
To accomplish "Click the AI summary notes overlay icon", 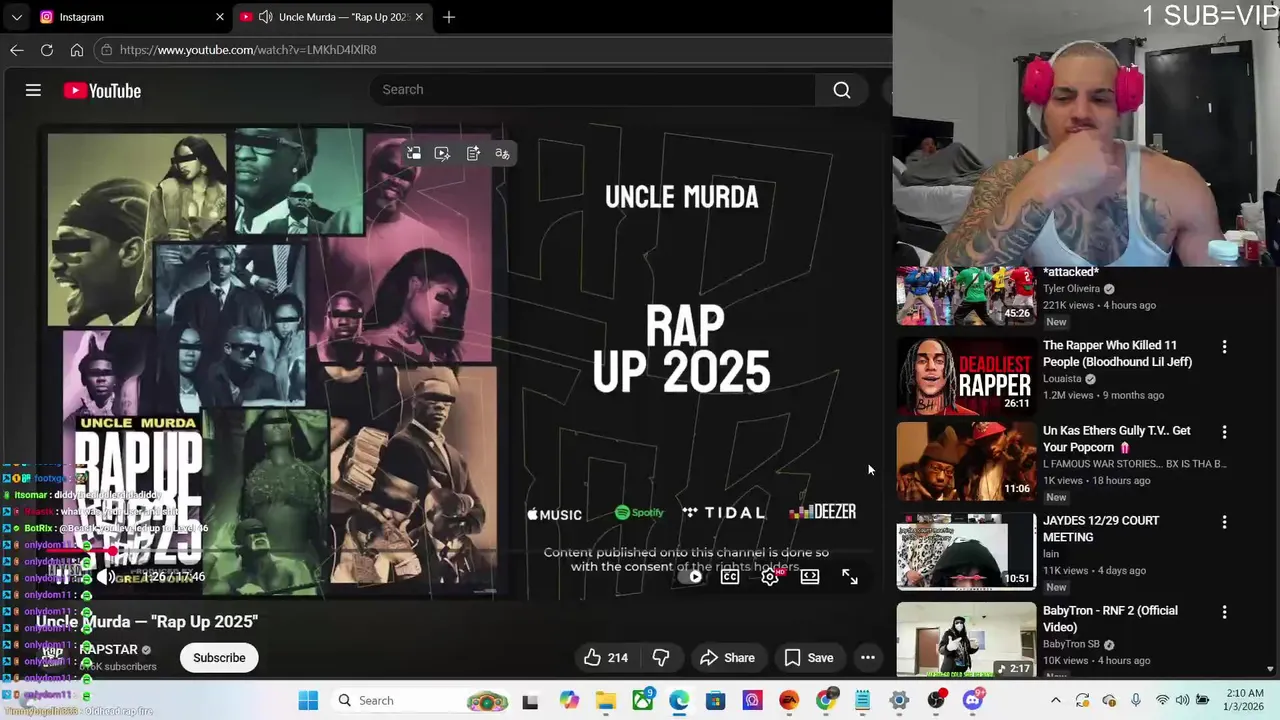I will click(473, 153).
